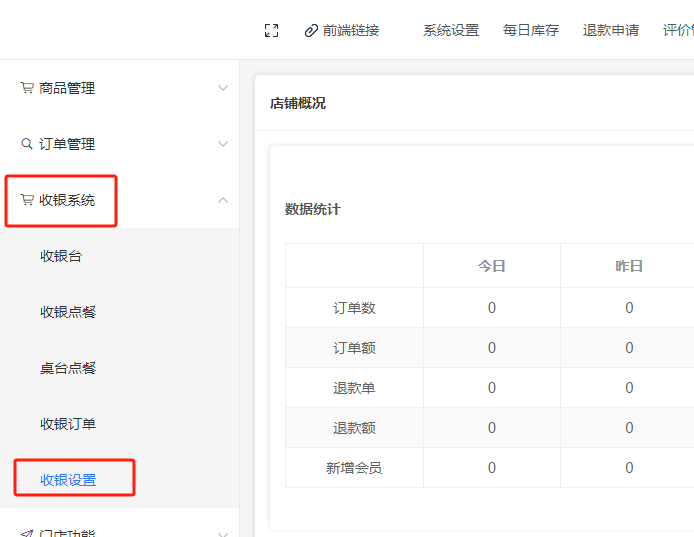Viewport: 694px width, 537px height.
Task: Collapse the 收银系统 chevron arrow
Action: click(223, 200)
